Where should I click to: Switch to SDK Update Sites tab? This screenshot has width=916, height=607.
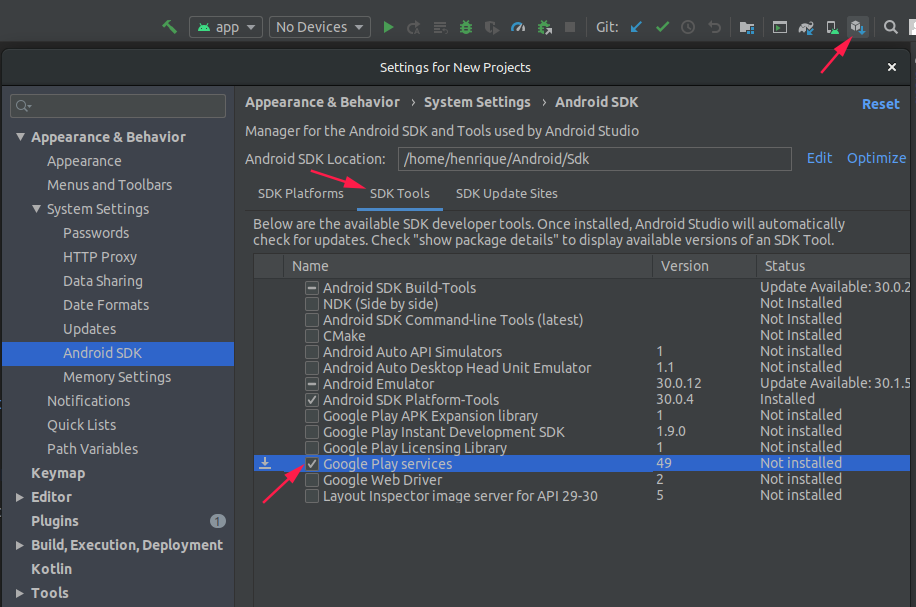pos(506,193)
